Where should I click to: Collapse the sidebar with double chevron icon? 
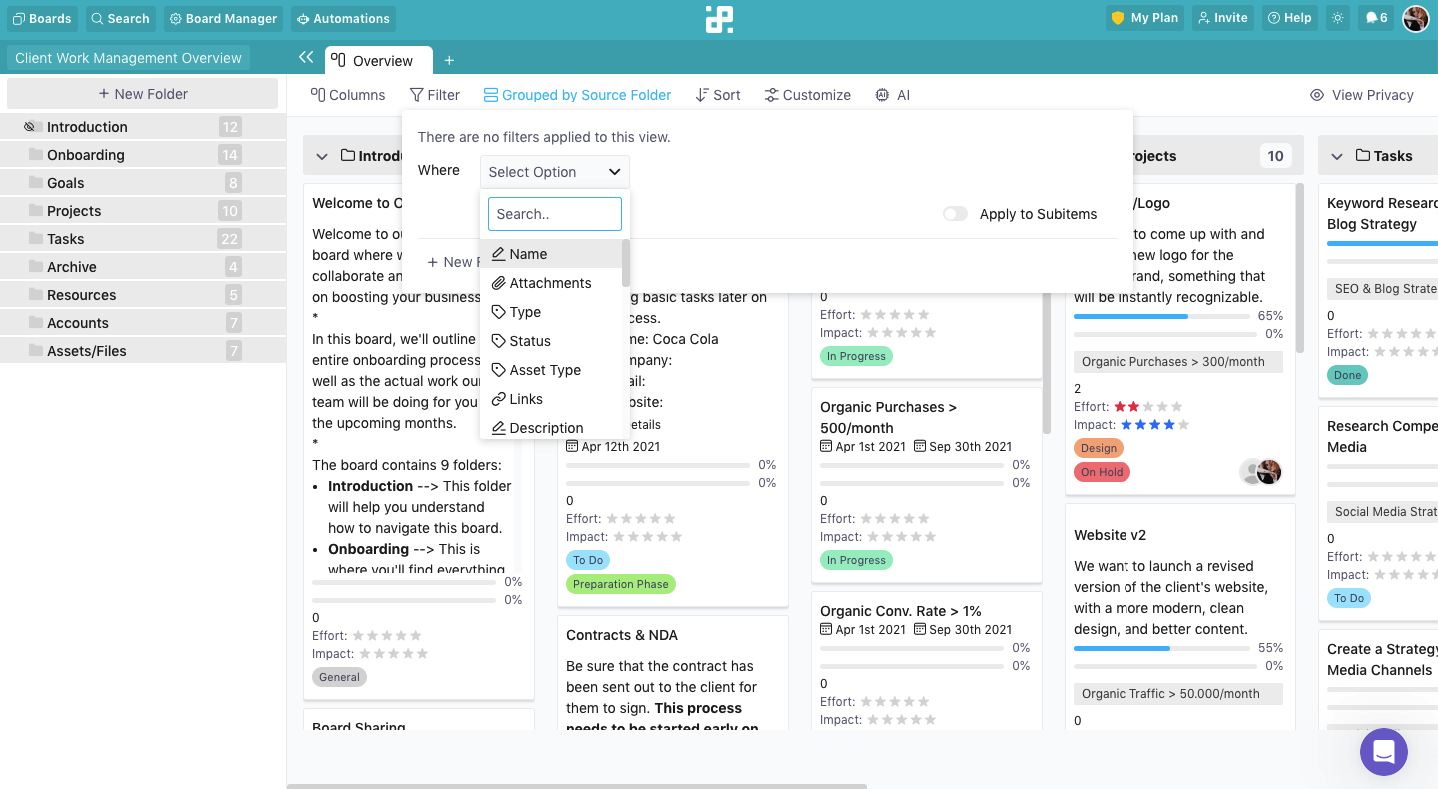point(306,58)
